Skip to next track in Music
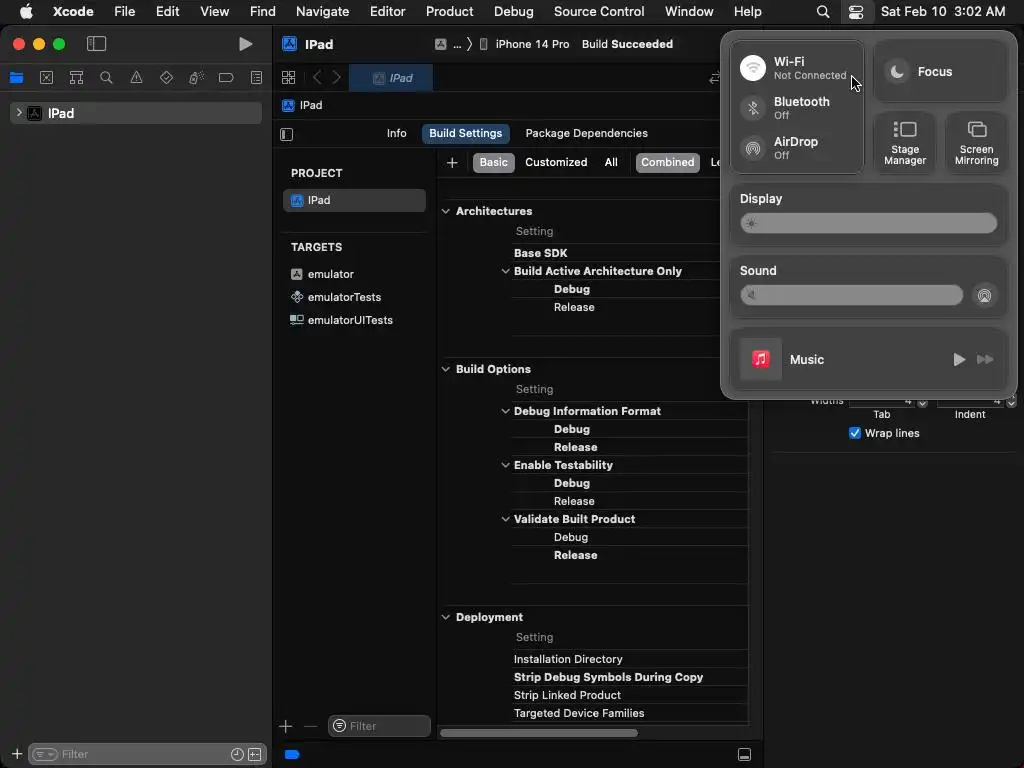This screenshot has width=1024, height=768. click(x=985, y=360)
